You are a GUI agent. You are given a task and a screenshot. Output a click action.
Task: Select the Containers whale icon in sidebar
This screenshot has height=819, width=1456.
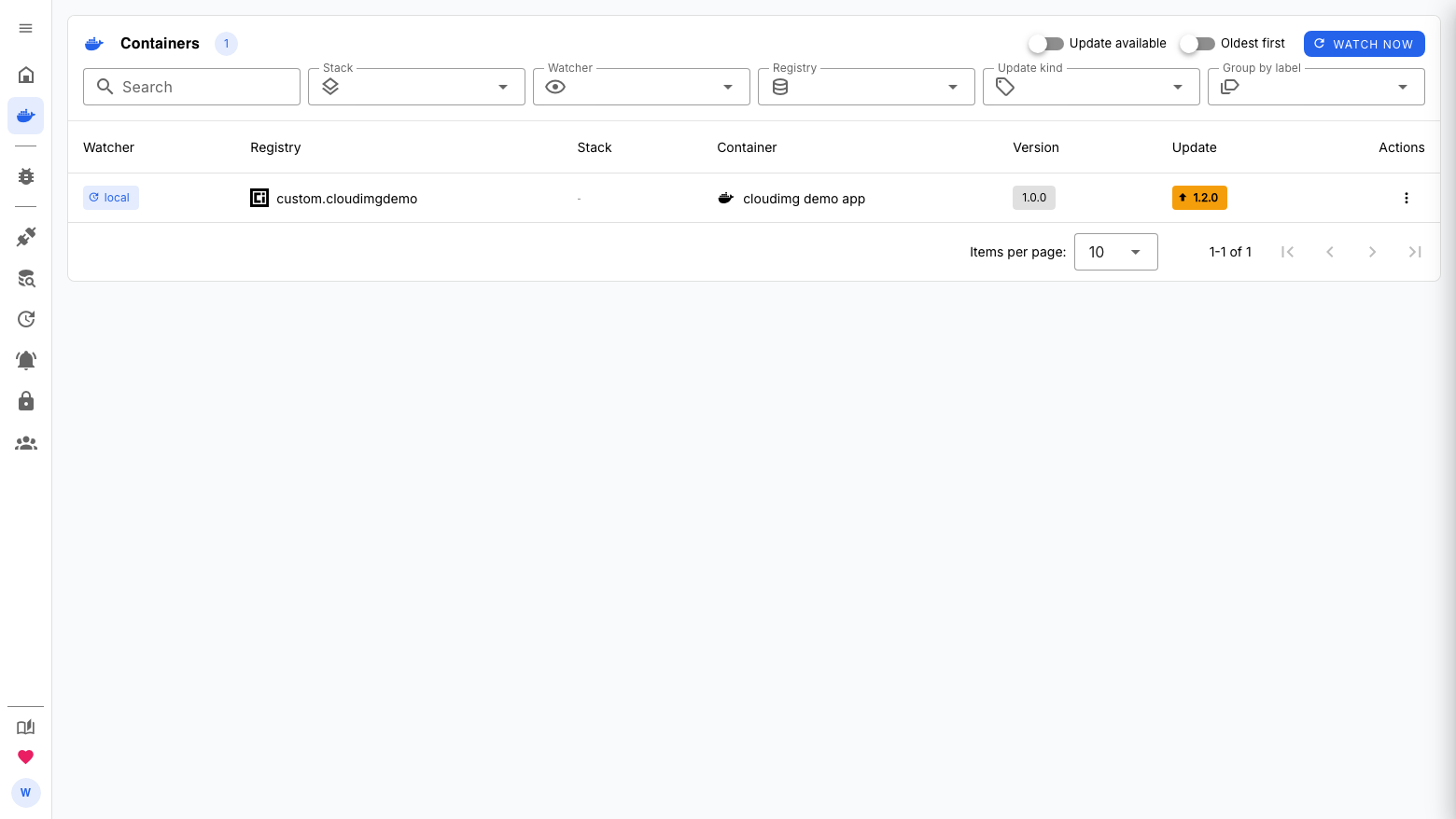(x=26, y=116)
